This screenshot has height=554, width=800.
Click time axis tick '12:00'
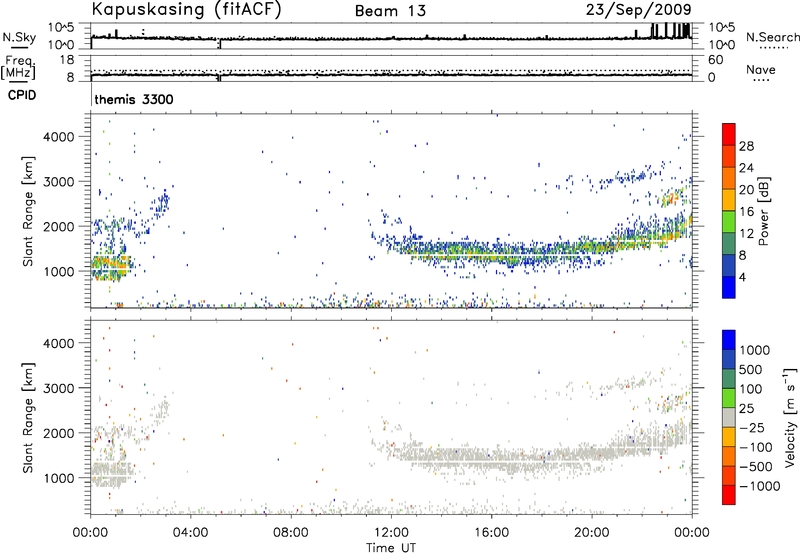pyautogui.click(x=391, y=533)
